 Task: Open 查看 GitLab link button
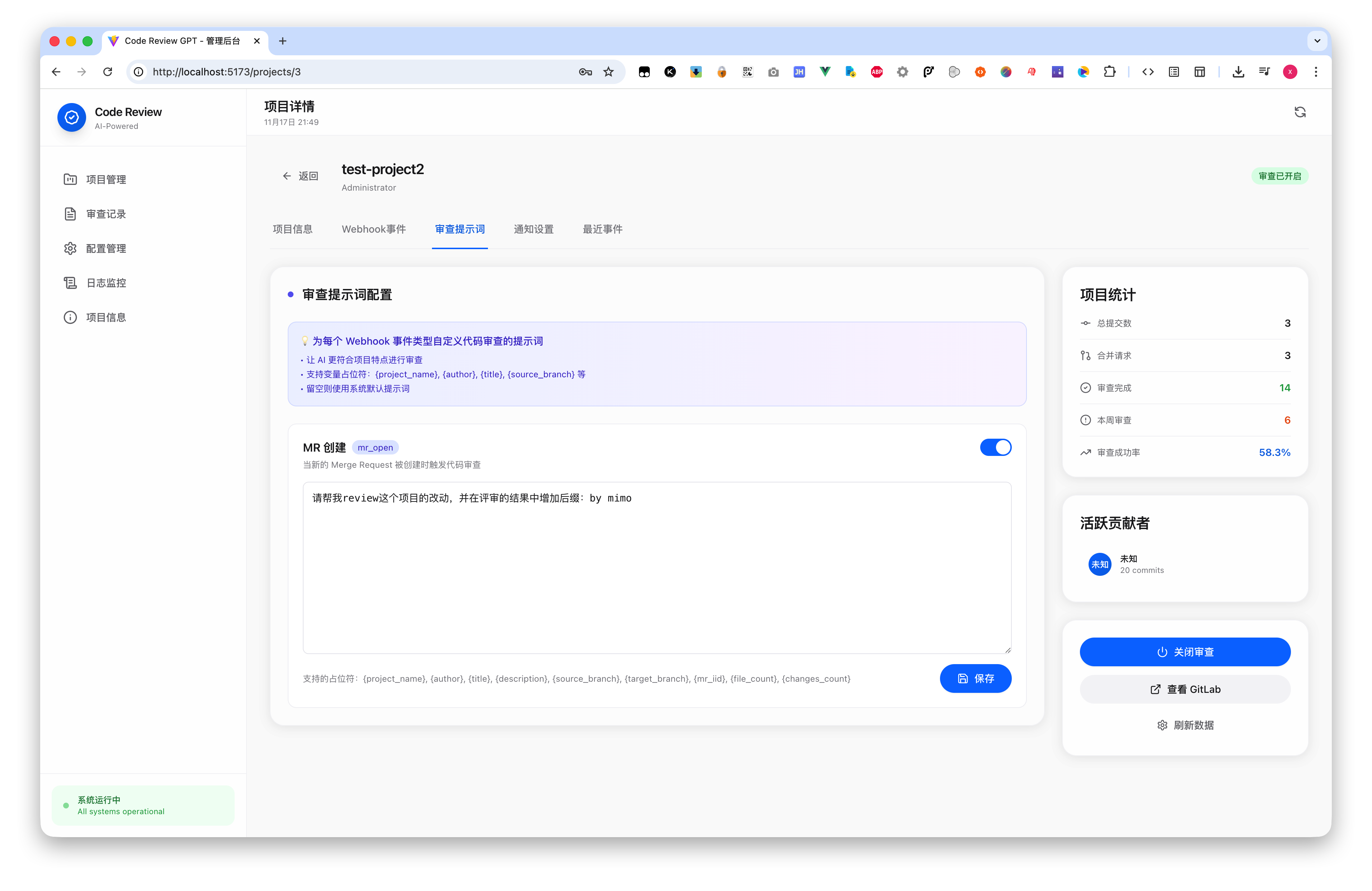pyautogui.click(x=1185, y=689)
